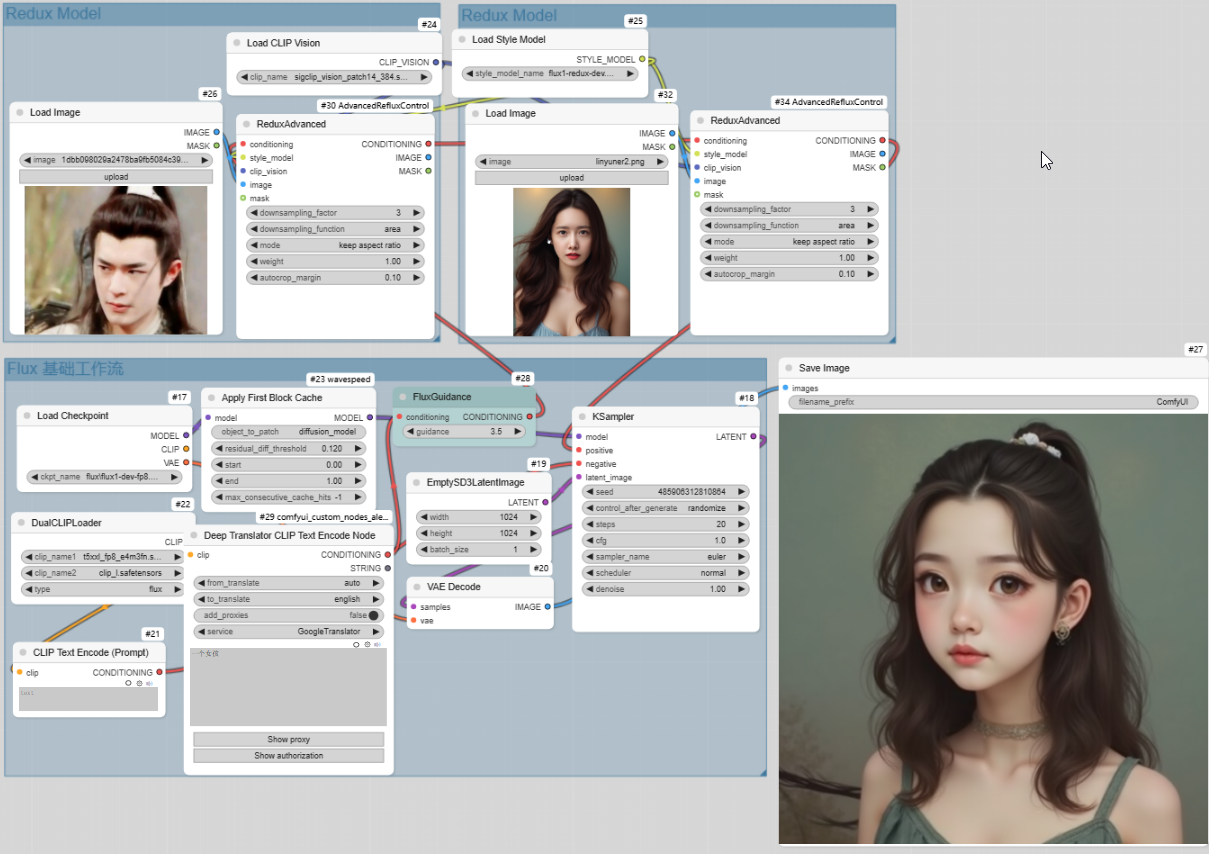Collapse the Save Image node dot
Screen dimensions: 1209x854
789,368
